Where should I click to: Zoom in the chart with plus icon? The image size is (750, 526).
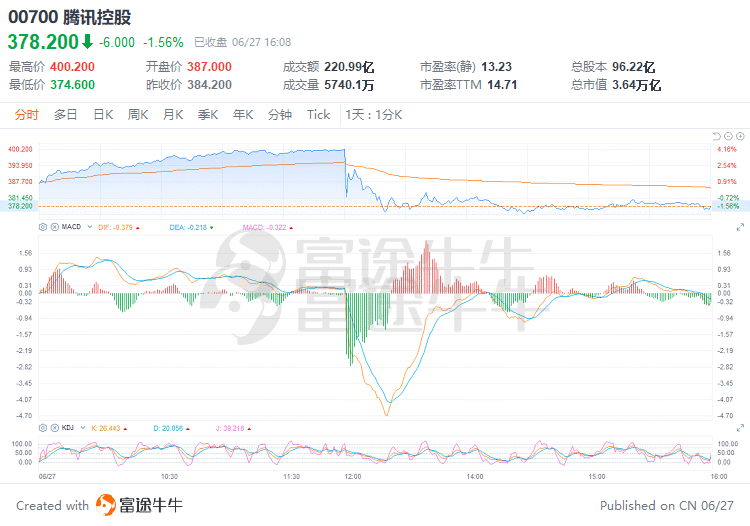click(x=740, y=136)
